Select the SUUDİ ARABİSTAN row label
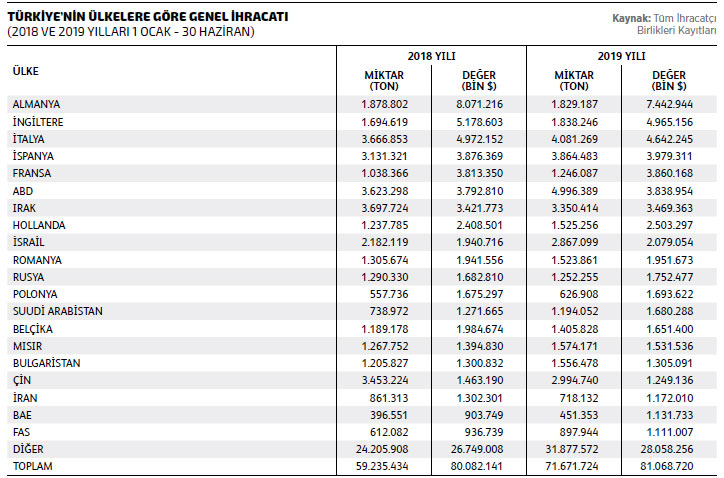The height and width of the screenshot is (478, 724). (57, 312)
